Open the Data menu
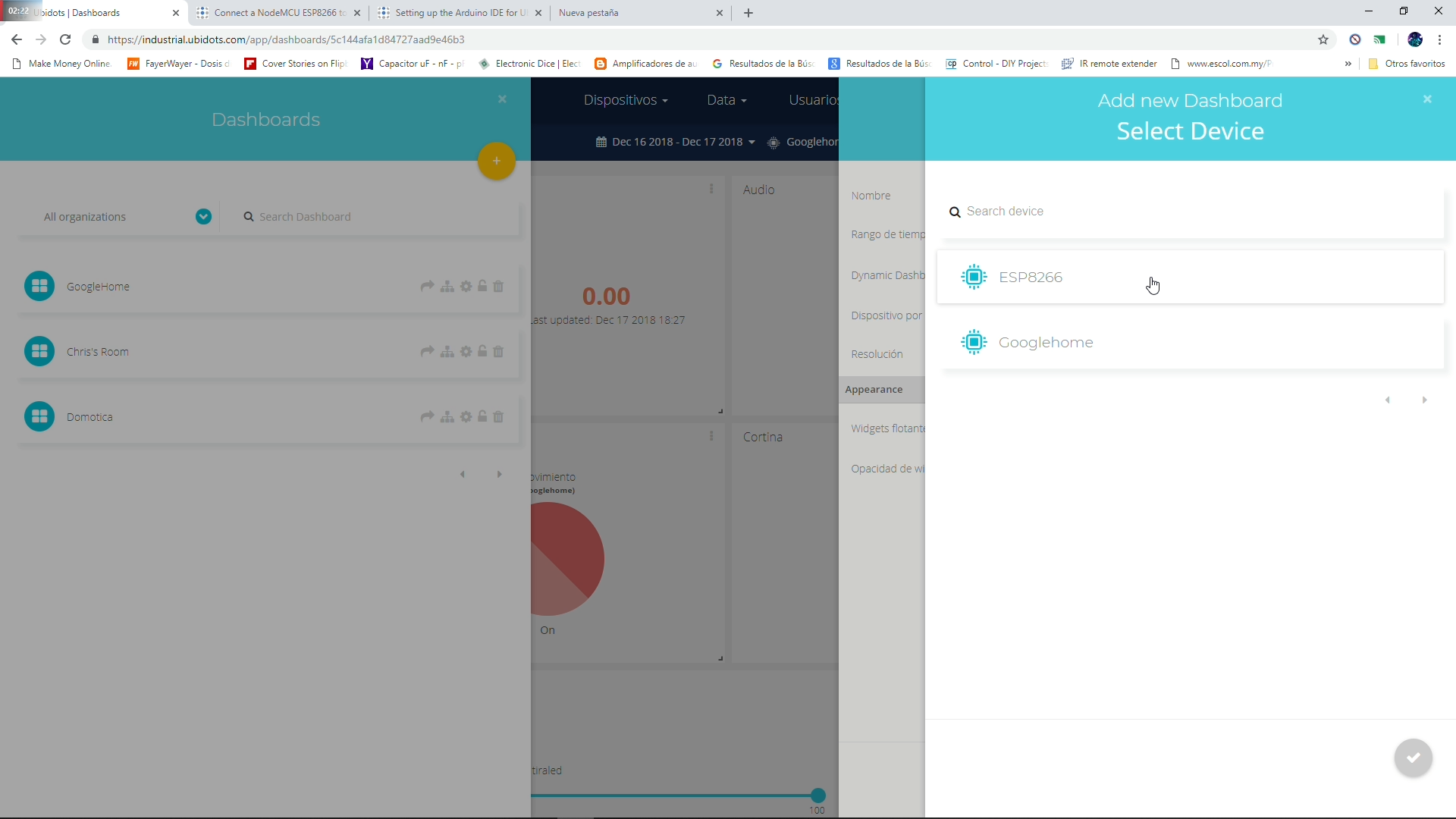Image resolution: width=1456 pixels, height=819 pixels. pyautogui.click(x=726, y=100)
